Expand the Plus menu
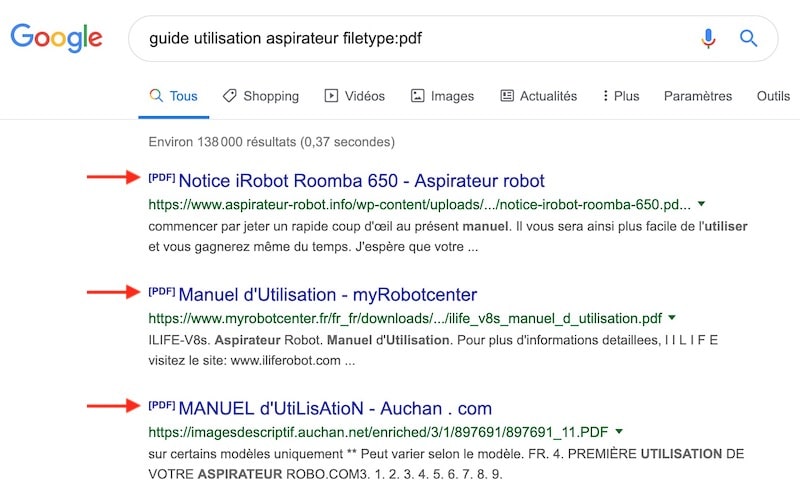This screenshot has width=800, height=495. tap(620, 96)
